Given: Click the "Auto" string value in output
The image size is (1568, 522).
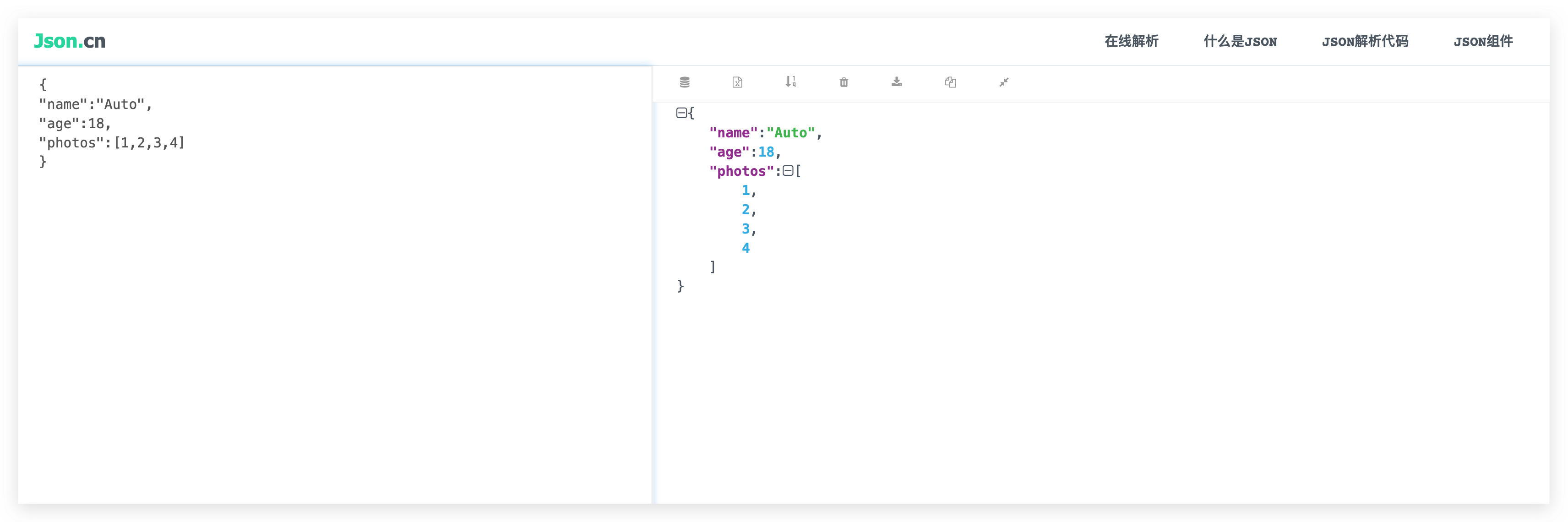Looking at the screenshot, I should (x=790, y=133).
